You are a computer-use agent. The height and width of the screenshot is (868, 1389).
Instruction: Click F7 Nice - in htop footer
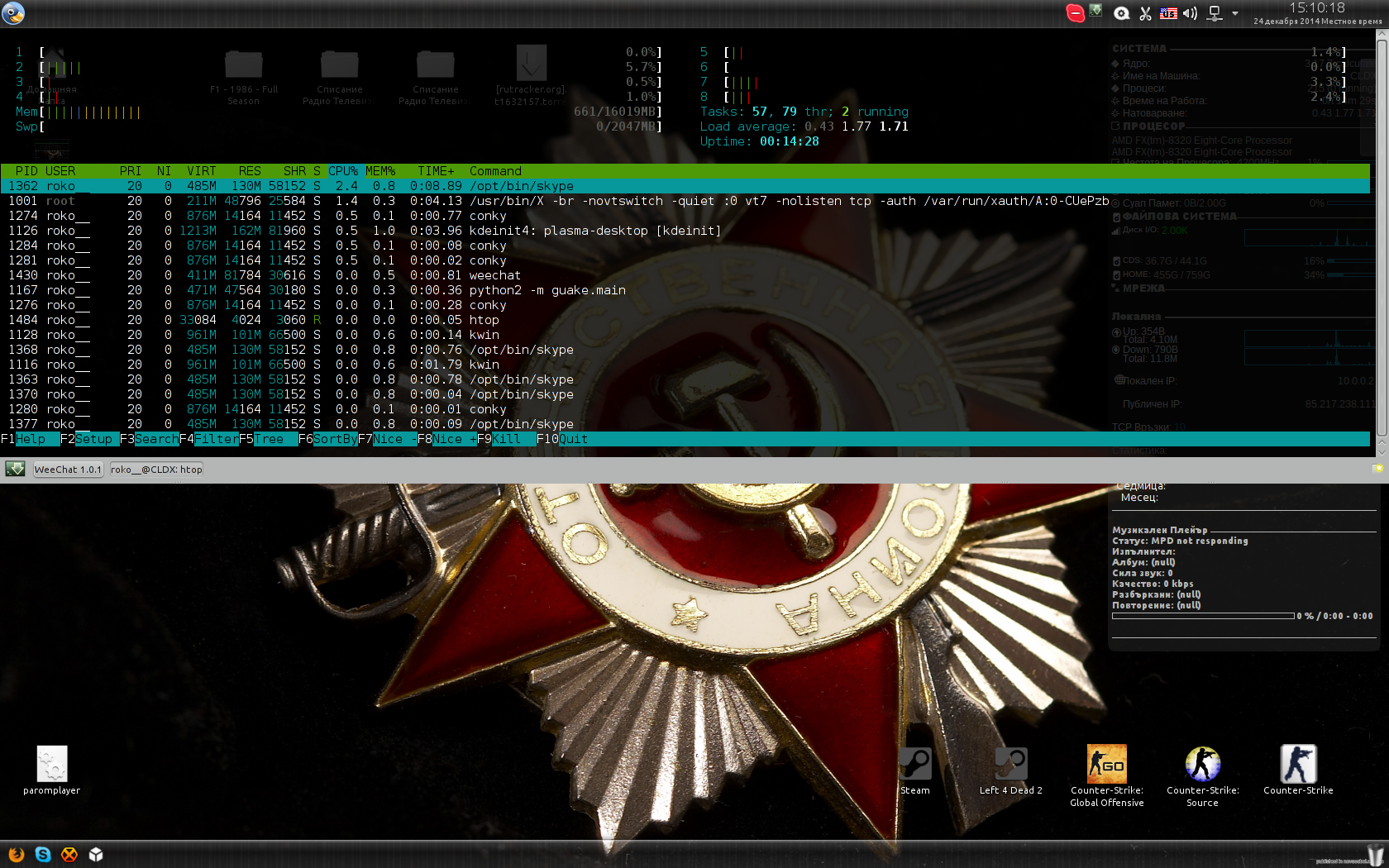pyautogui.click(x=388, y=439)
